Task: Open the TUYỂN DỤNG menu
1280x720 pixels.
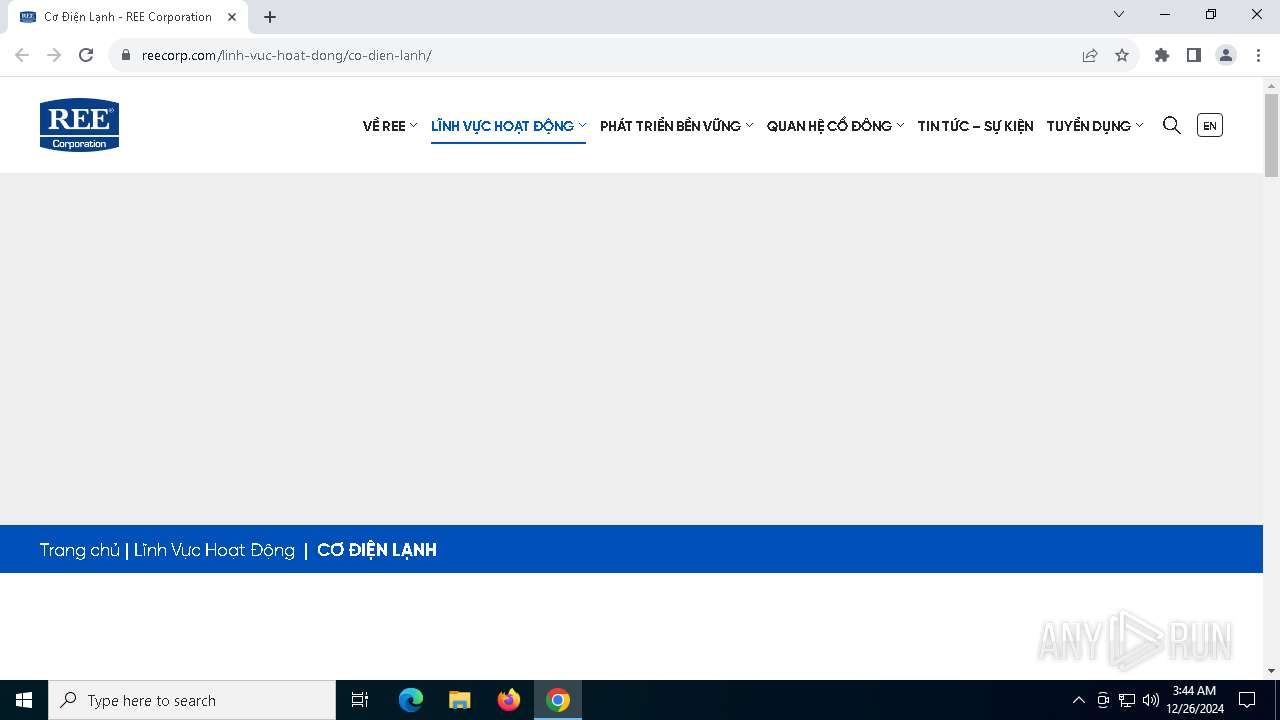Action: coord(1088,126)
